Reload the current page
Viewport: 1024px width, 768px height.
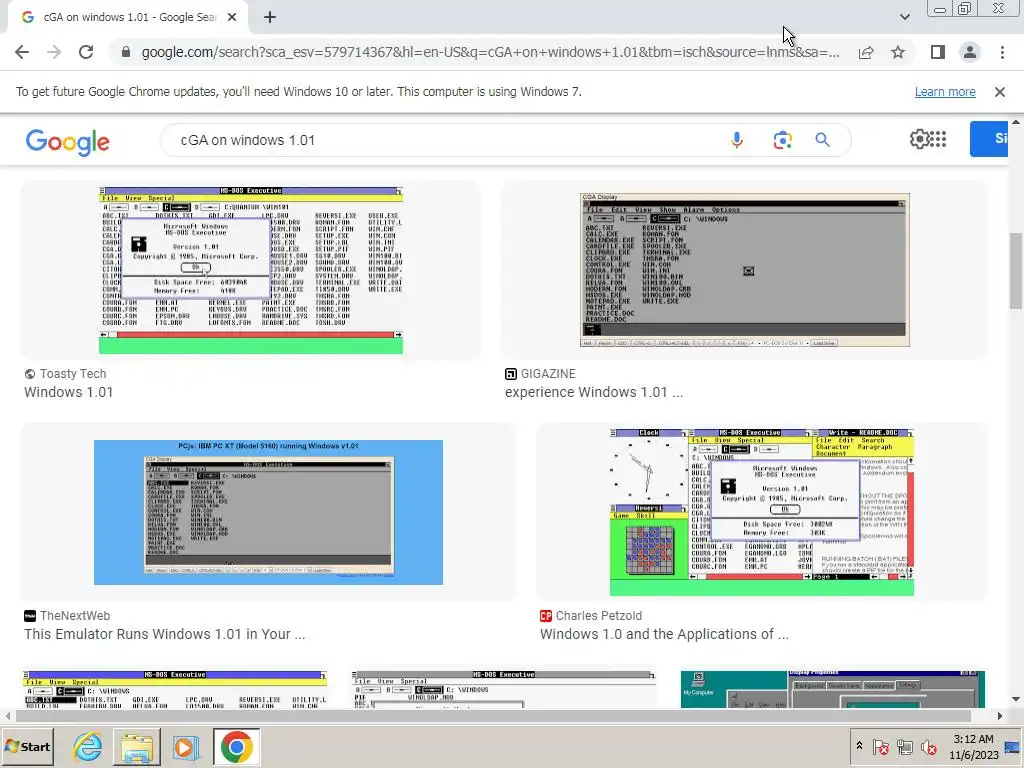pos(86,52)
